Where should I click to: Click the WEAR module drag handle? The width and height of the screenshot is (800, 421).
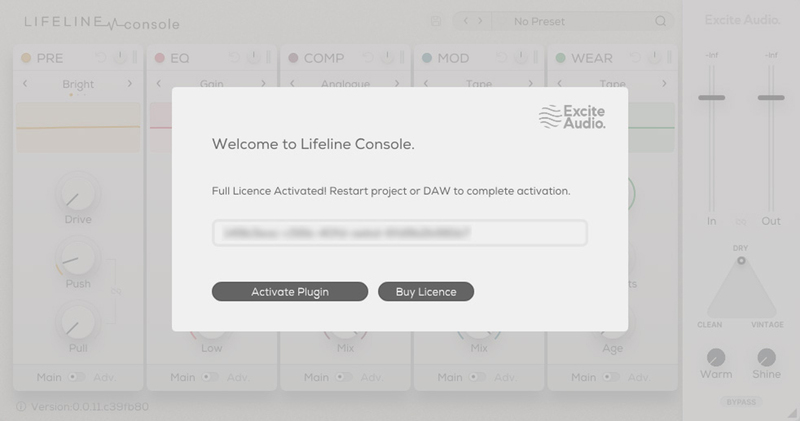click(669, 57)
